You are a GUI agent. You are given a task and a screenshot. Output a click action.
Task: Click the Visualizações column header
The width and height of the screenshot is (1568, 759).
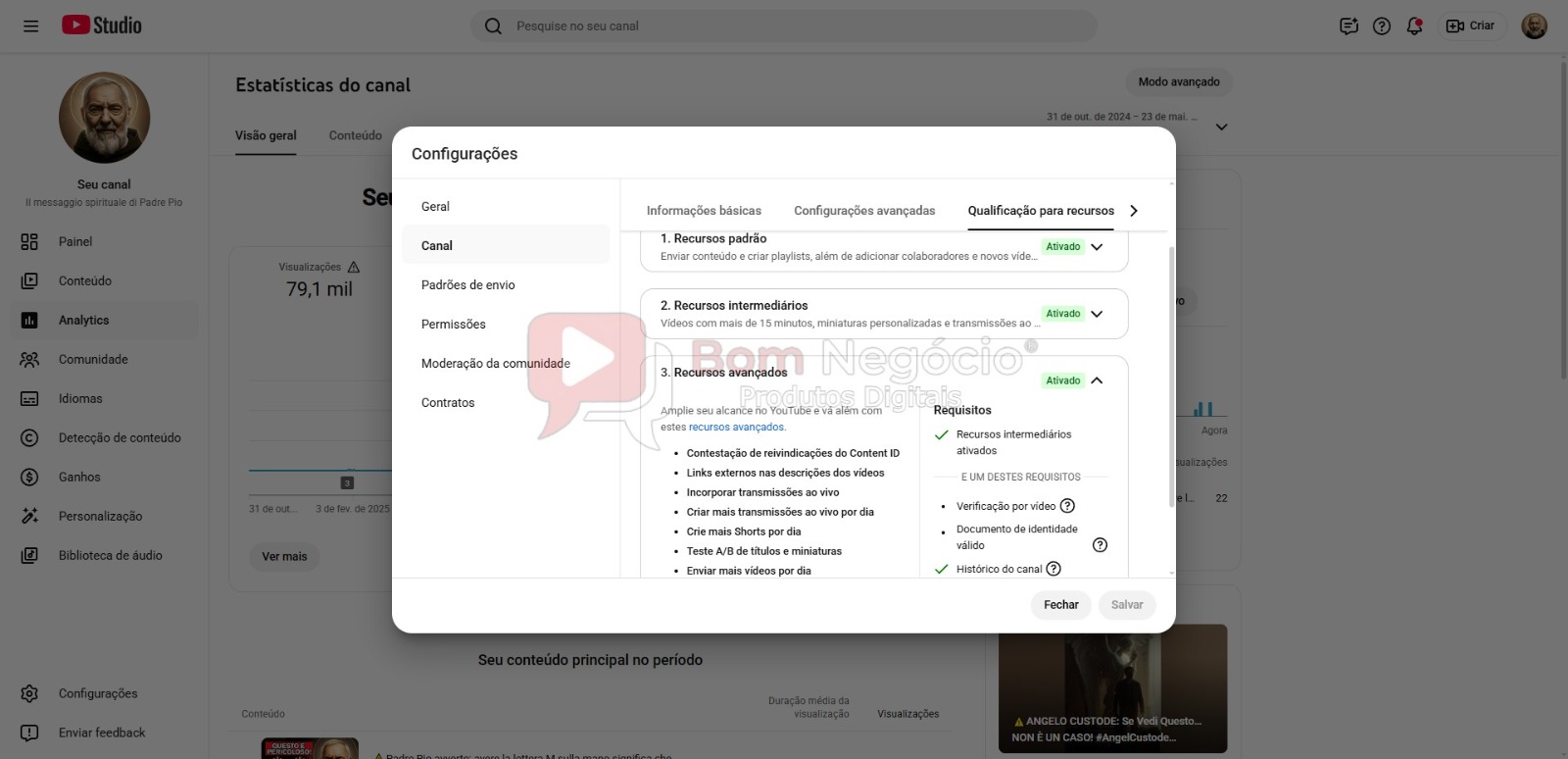coord(907,714)
